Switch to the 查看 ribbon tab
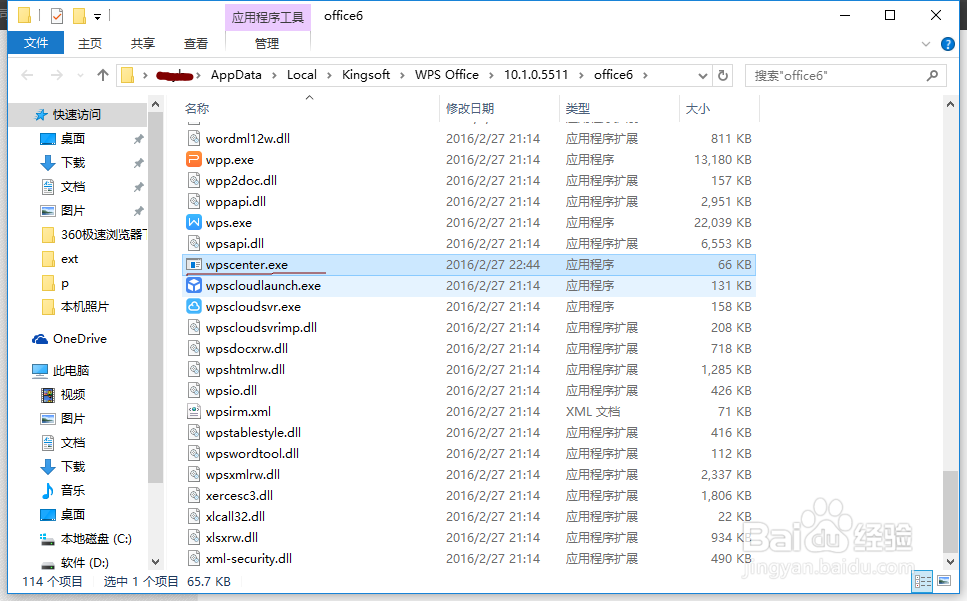Image resolution: width=967 pixels, height=601 pixels. pos(196,43)
